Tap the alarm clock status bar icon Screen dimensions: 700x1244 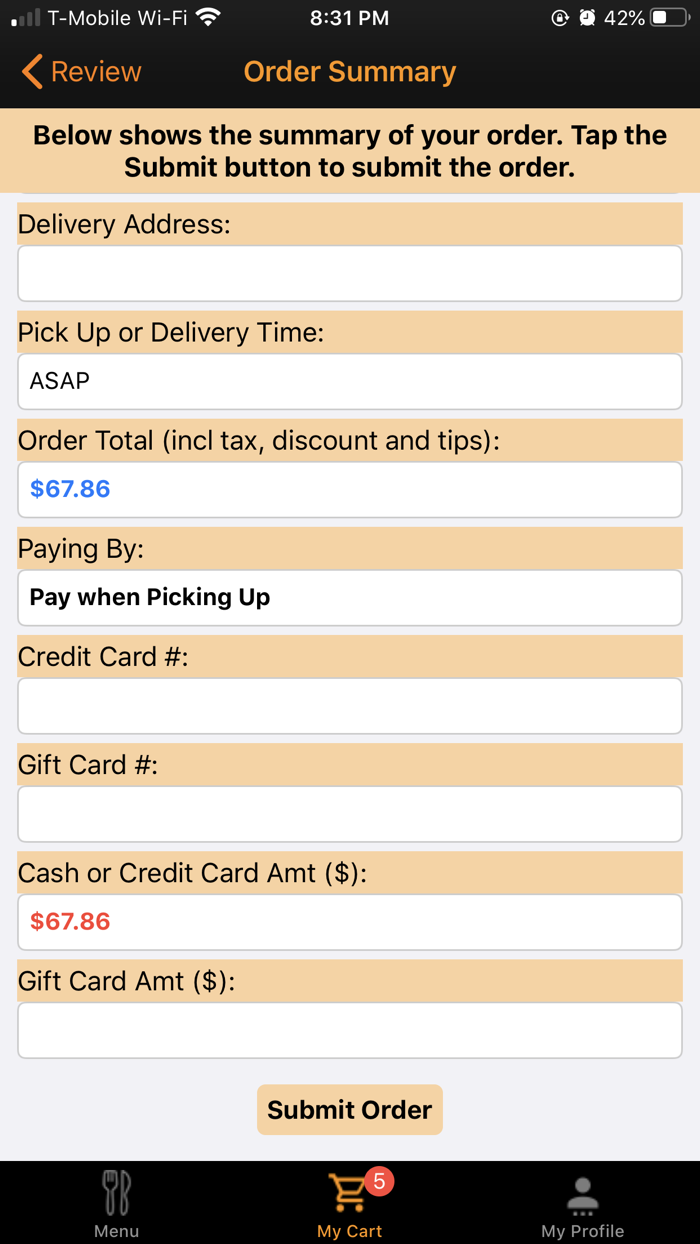pos(589,17)
